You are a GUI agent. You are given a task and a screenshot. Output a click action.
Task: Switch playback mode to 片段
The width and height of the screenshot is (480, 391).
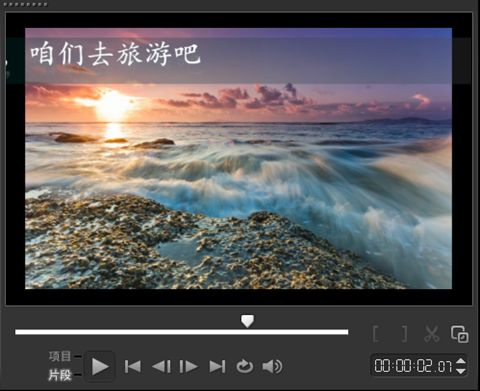click(x=60, y=375)
